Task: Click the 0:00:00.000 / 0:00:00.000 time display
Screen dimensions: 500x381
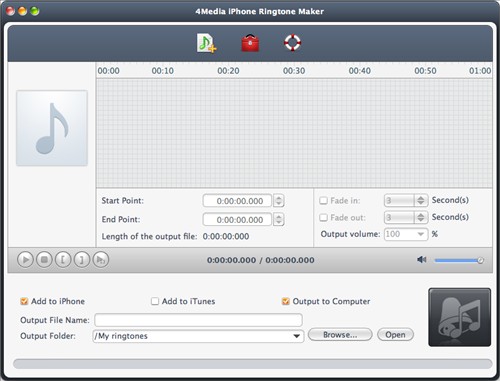Action: click(261, 260)
